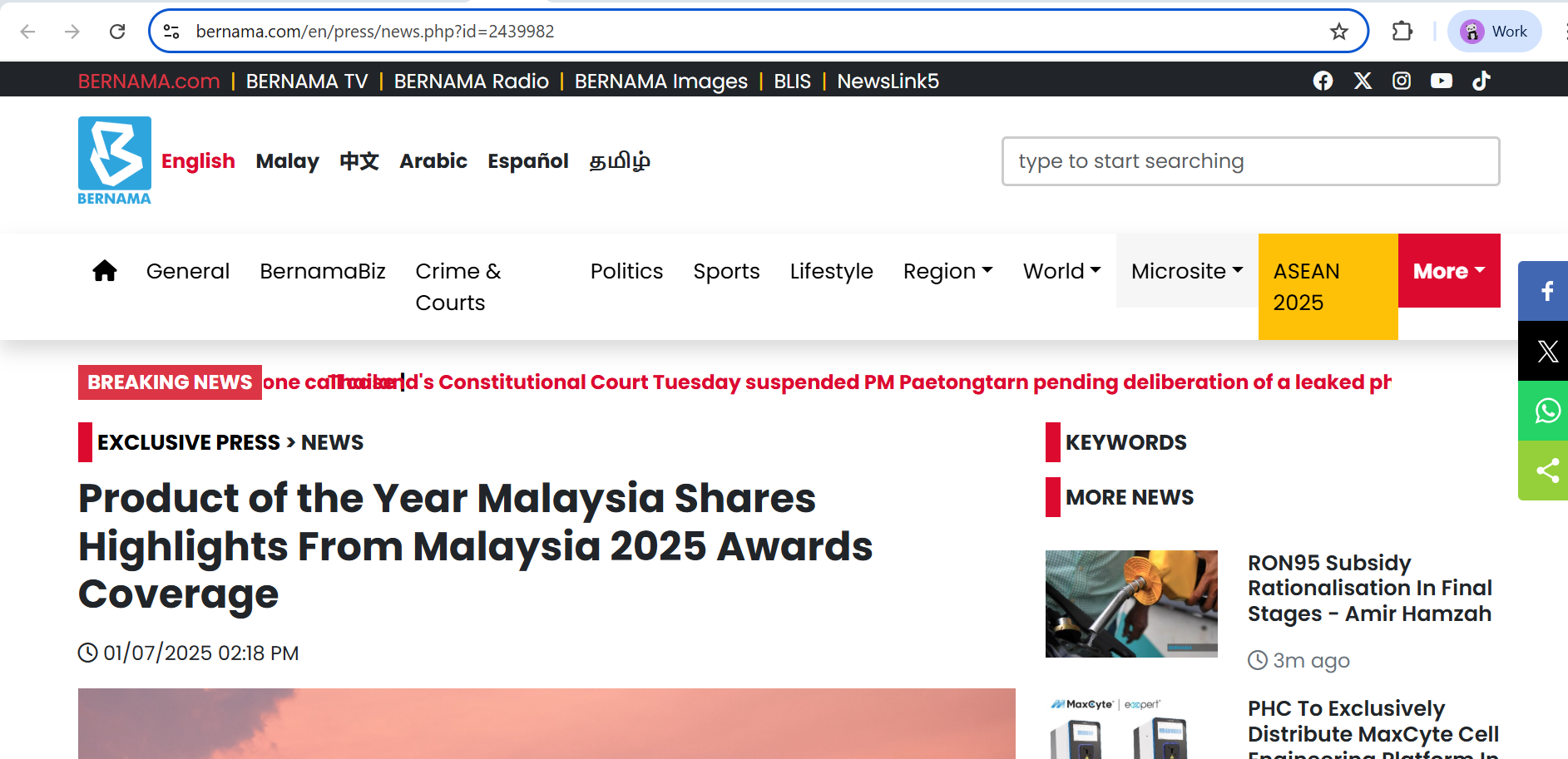The height and width of the screenshot is (759, 1568).
Task: Expand the red More dropdown
Action: [x=1449, y=271]
